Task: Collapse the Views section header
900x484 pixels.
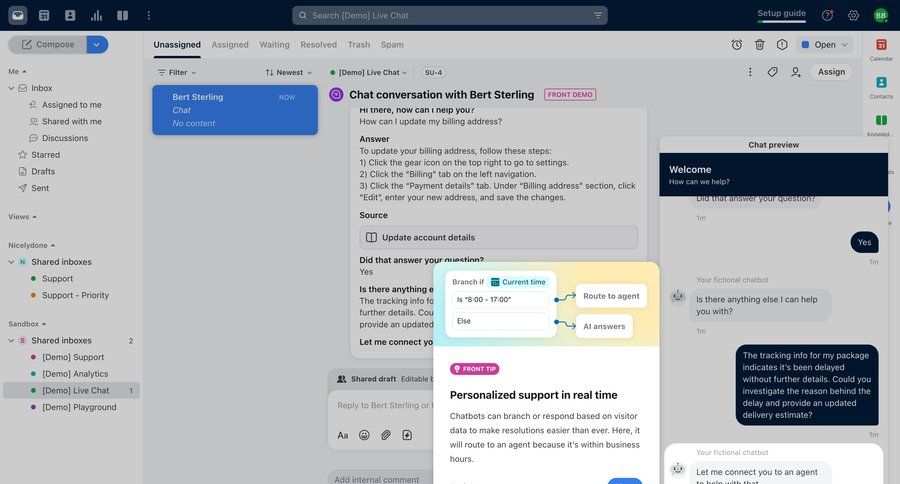Action: (x=22, y=216)
